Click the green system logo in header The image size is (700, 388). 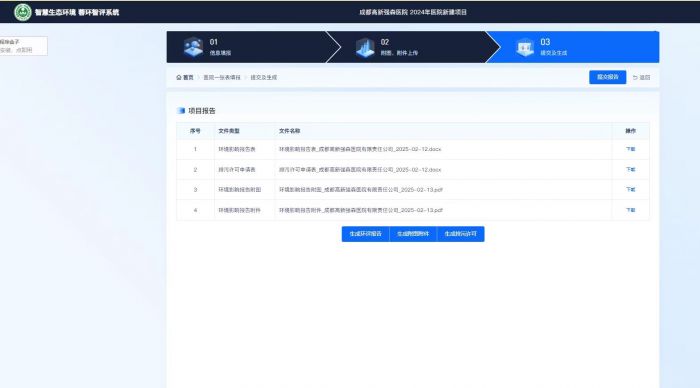pyautogui.click(x=22, y=12)
